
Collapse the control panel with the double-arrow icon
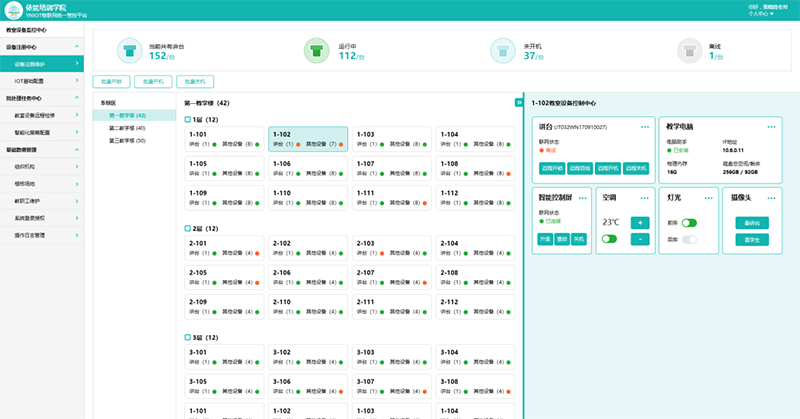click(x=519, y=103)
